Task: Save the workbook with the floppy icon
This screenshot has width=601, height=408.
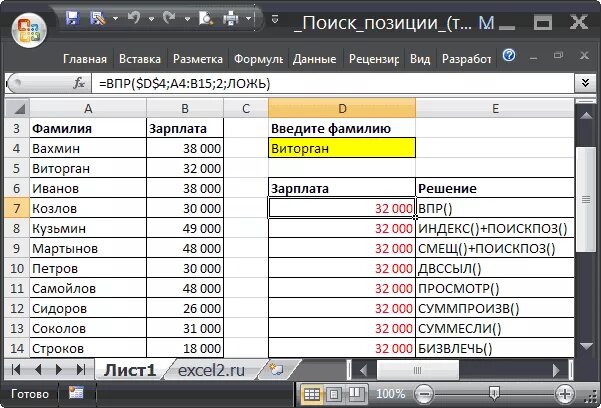Action: click(72, 18)
